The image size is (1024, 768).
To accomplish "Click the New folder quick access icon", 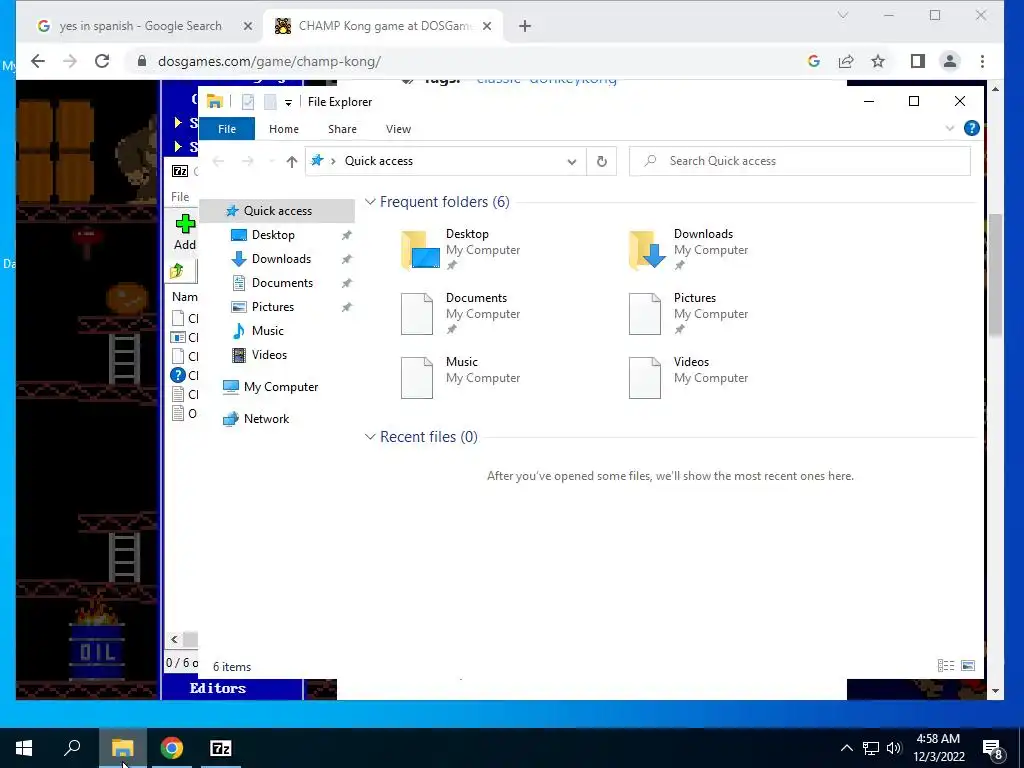I will pos(270,102).
